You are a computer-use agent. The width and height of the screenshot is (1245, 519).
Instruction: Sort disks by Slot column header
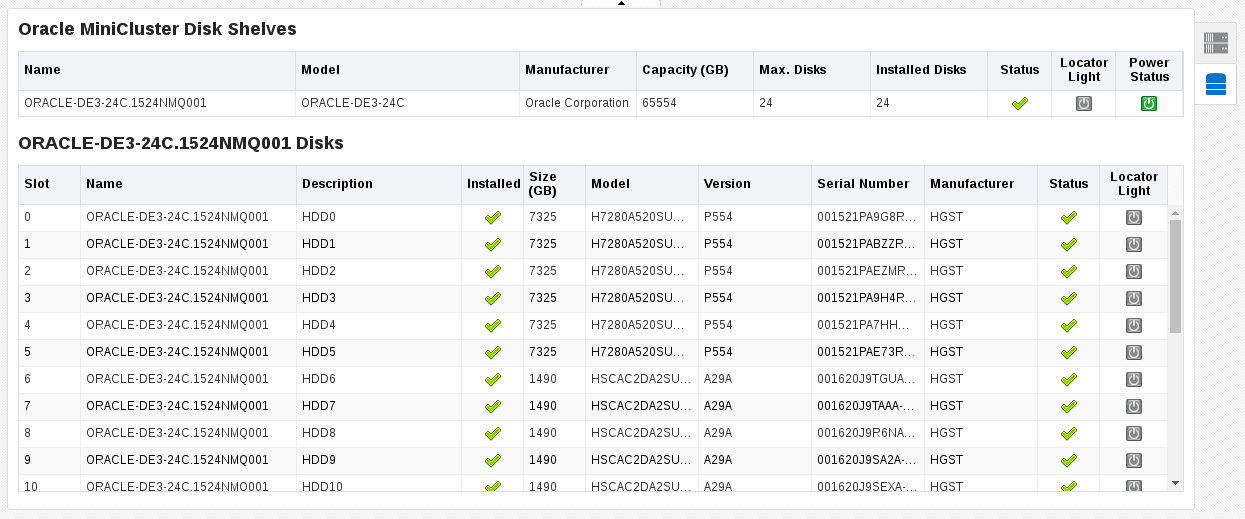[37, 184]
